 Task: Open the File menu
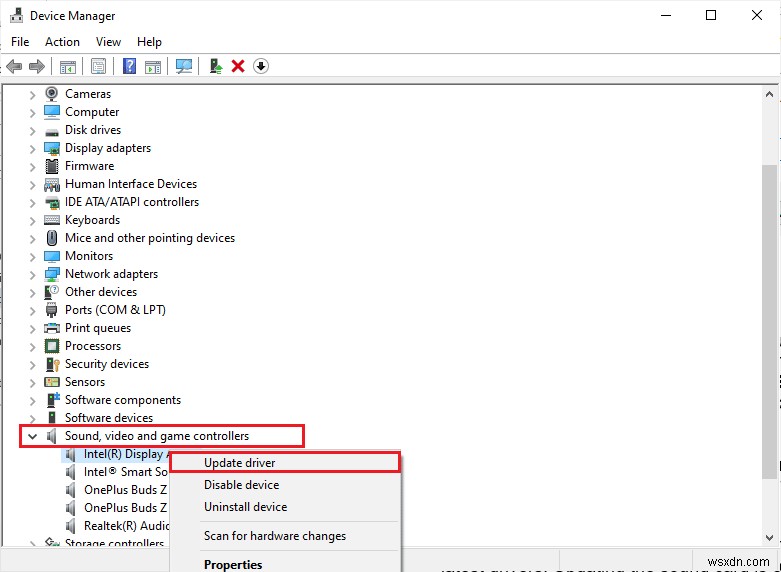pyautogui.click(x=20, y=42)
